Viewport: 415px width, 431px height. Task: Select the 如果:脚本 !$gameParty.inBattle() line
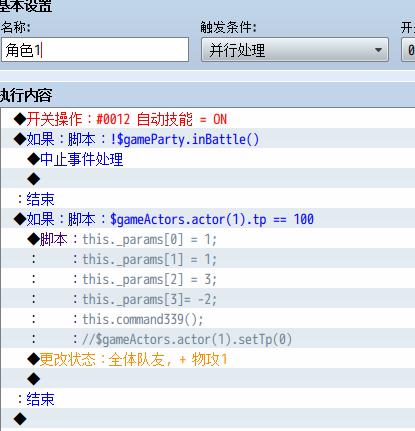pos(208,139)
